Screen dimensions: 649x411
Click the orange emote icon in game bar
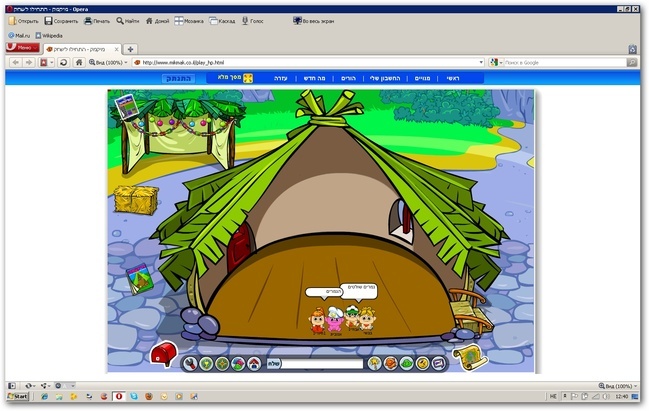pos(390,363)
